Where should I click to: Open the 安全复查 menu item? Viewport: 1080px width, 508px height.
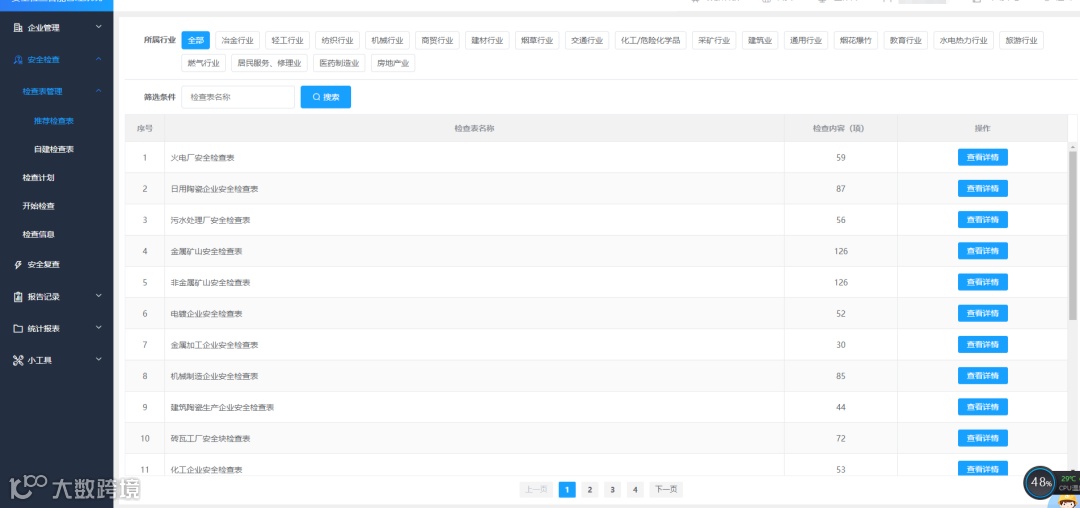click(43, 265)
